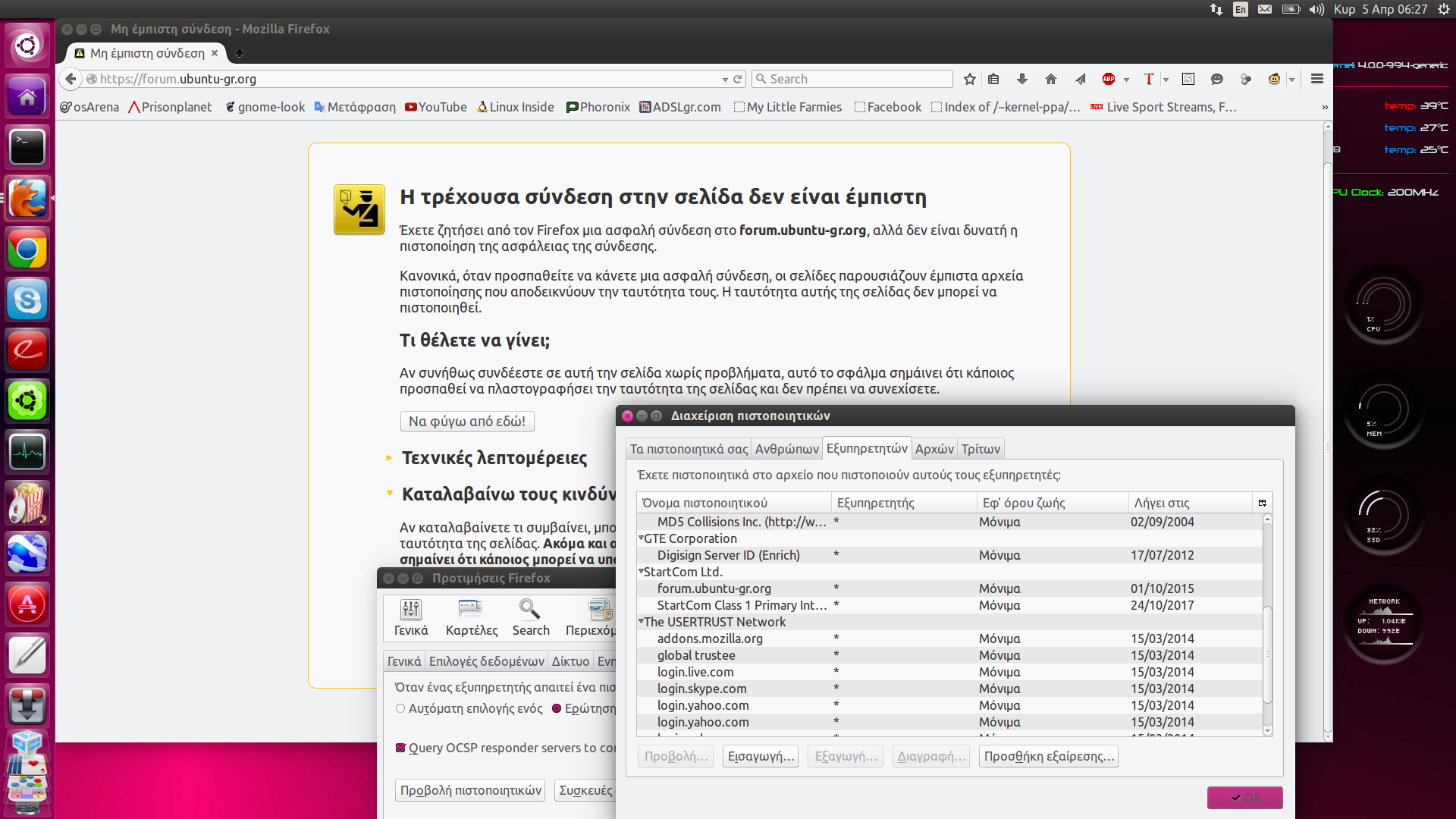Click the back arrow navigation button
This screenshot has width=1456, height=819.
coord(71,79)
